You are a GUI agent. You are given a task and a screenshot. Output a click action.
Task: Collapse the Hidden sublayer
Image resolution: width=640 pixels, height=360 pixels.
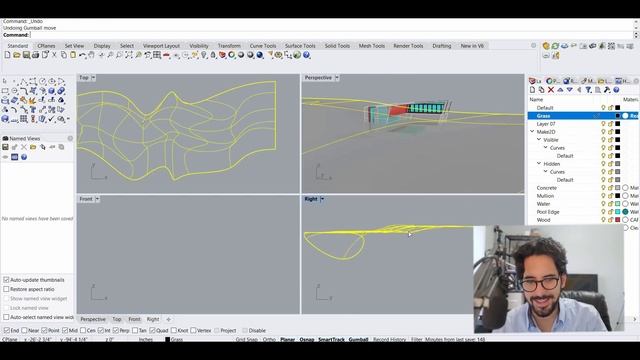[x=539, y=164]
